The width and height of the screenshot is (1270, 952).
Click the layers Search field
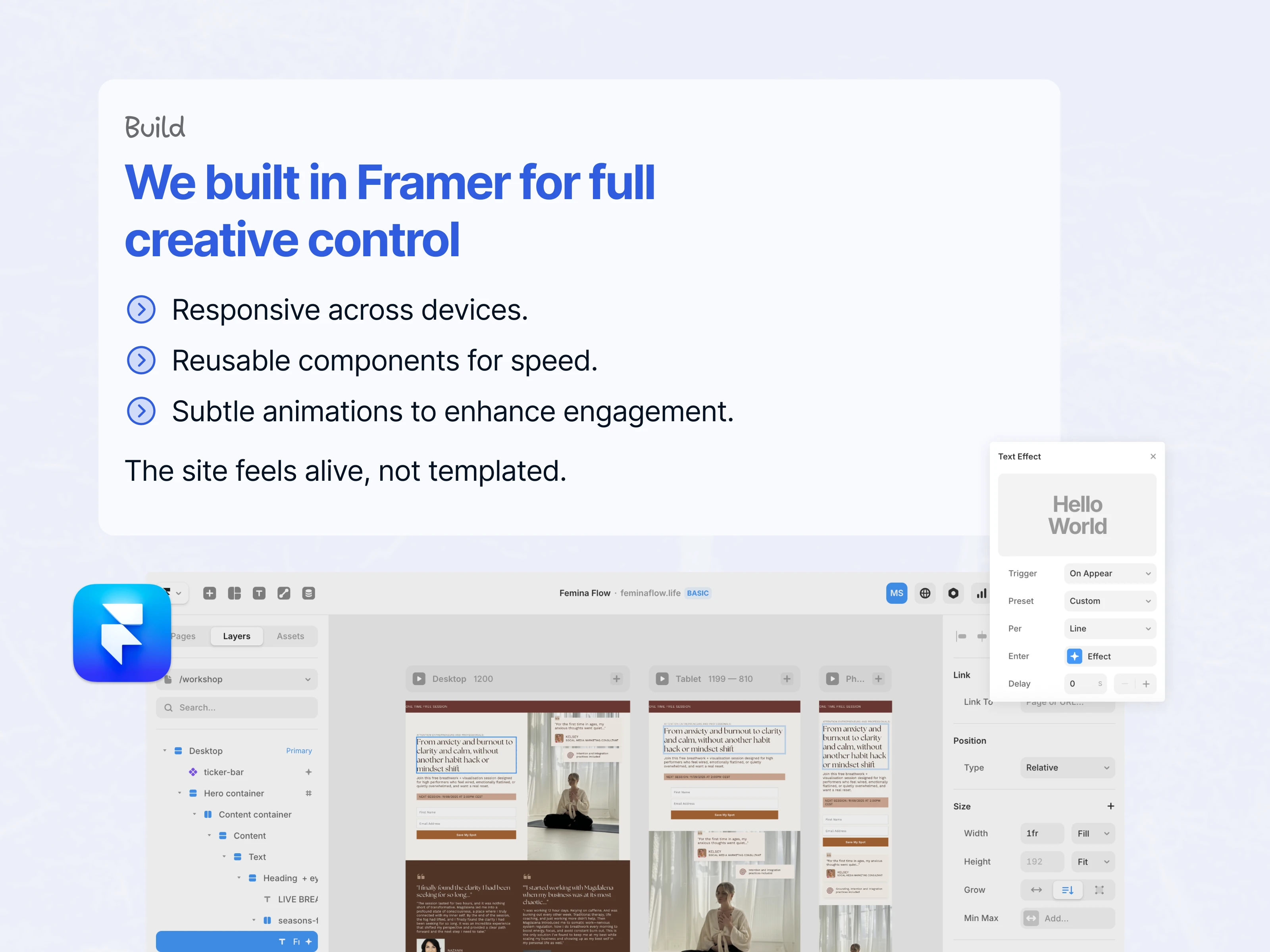(237, 708)
